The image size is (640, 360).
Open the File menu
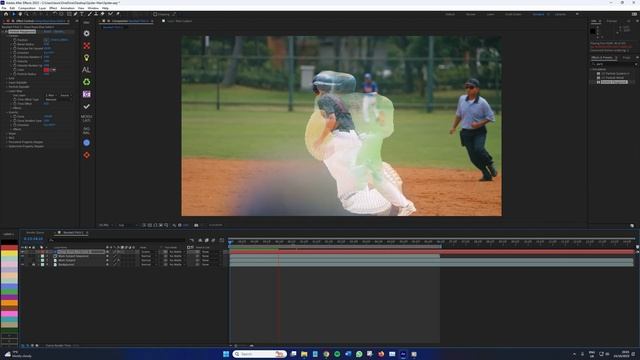pos(4,8)
